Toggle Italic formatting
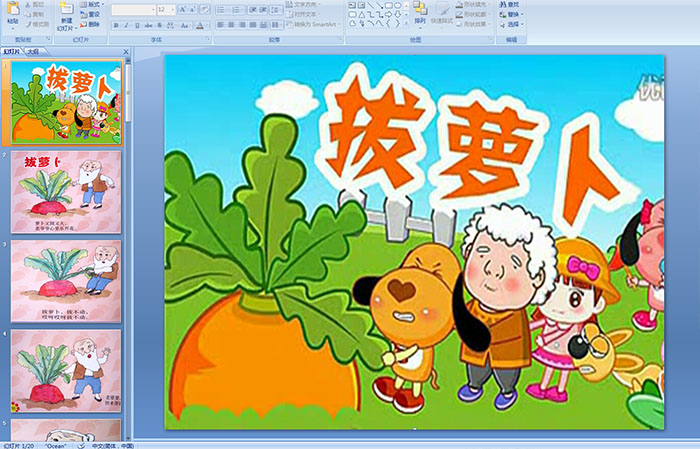Viewport: 700px width, 449px height. tap(126, 25)
